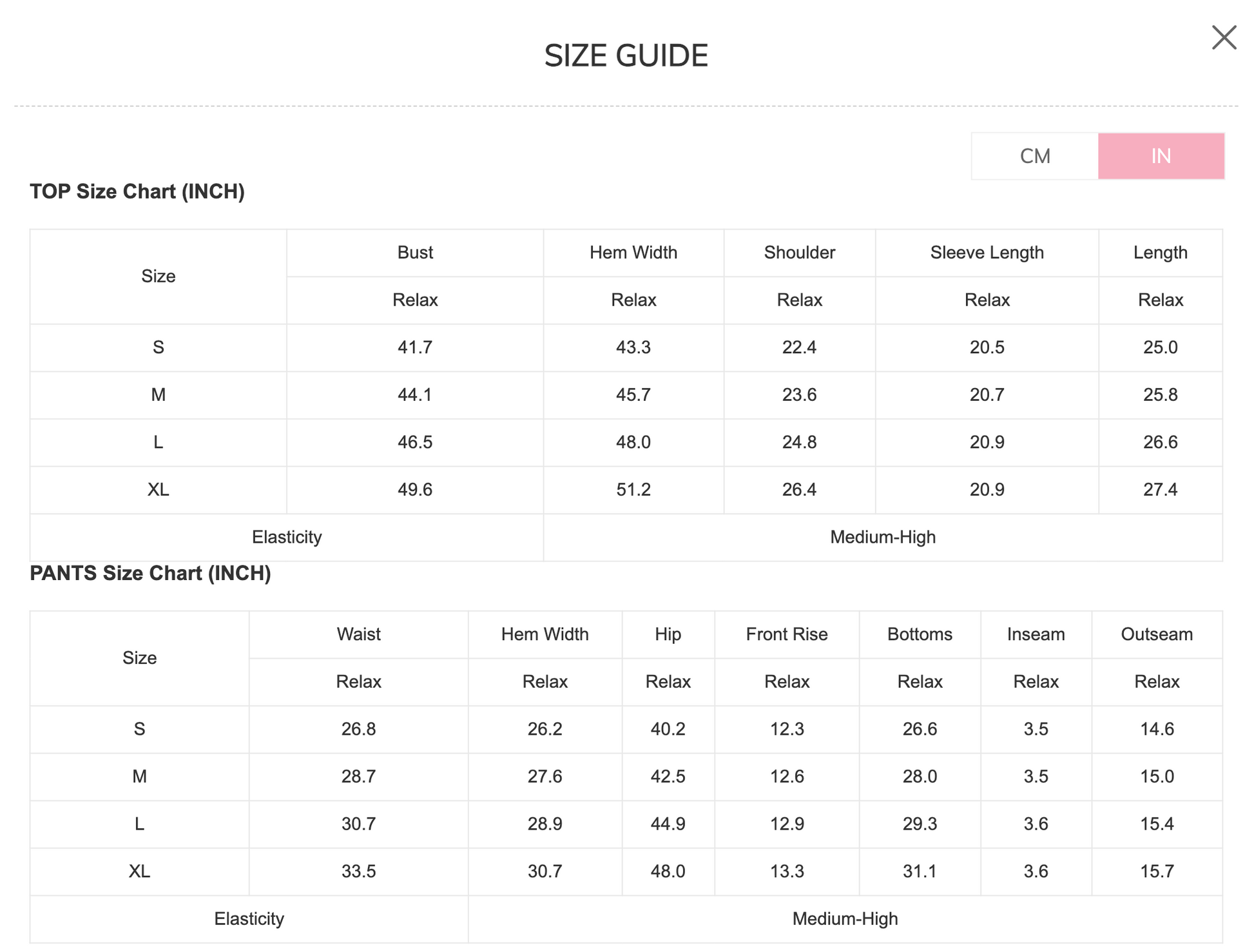The height and width of the screenshot is (952, 1254).
Task: Select the Waist column header
Action: coord(358,634)
